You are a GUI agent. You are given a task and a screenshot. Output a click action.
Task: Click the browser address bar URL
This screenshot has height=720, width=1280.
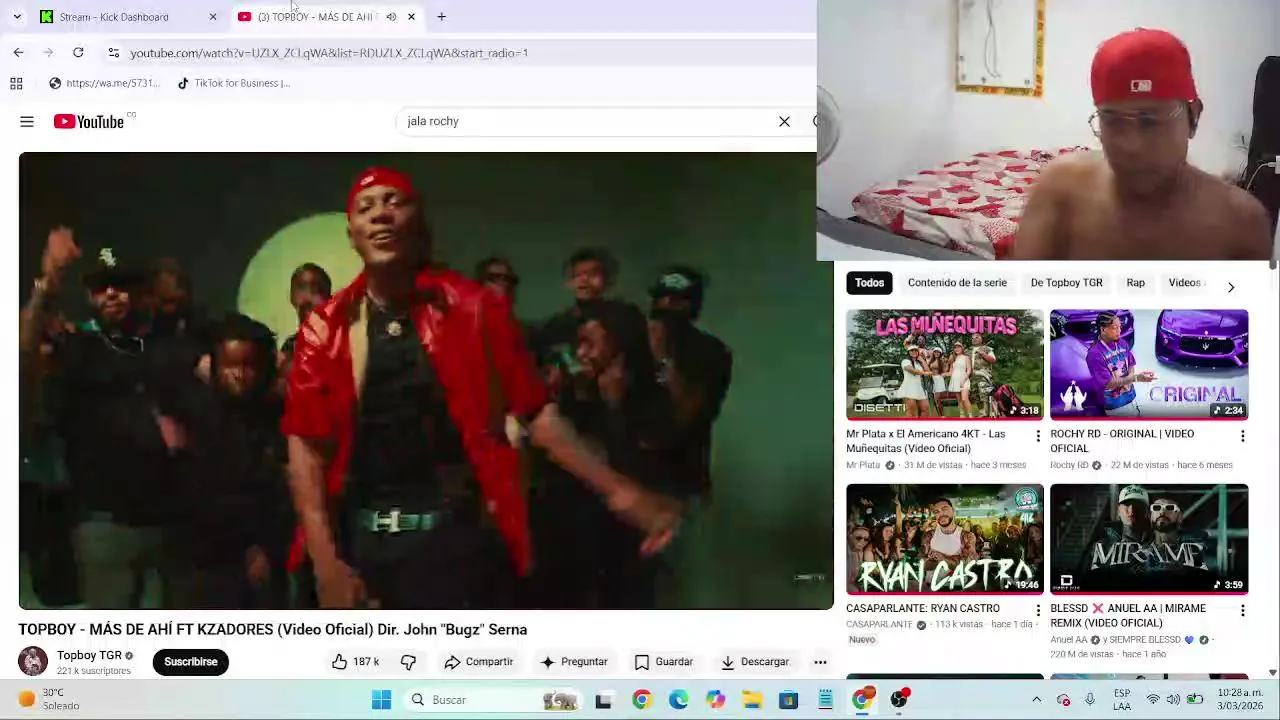[x=329, y=53]
